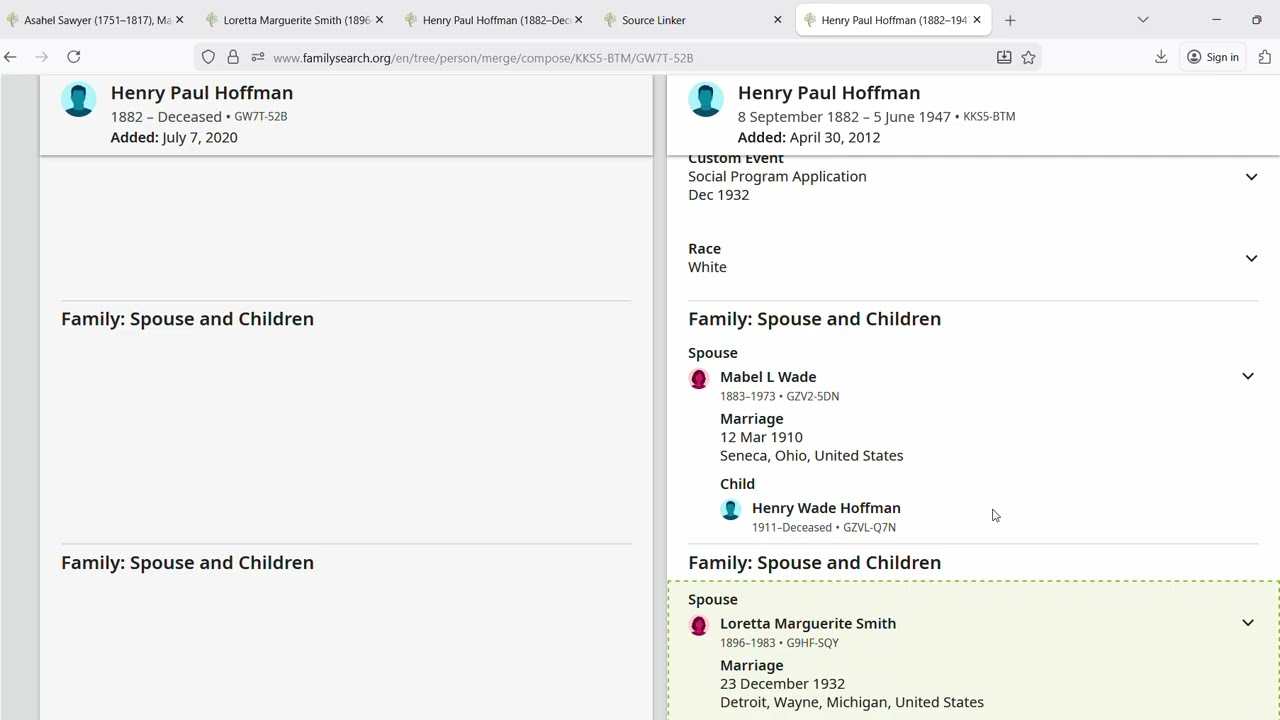Expand the Social Program Application custom event
This screenshot has width=1280, height=720.
point(1251,177)
